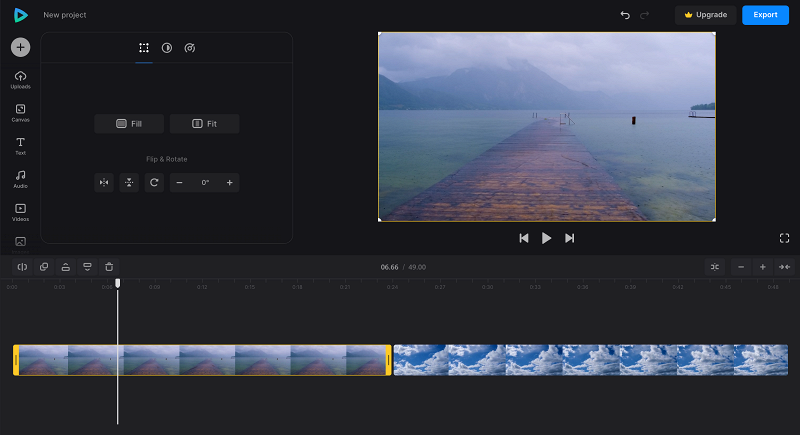Click the Fit button
The height and width of the screenshot is (435, 800).
coord(205,124)
